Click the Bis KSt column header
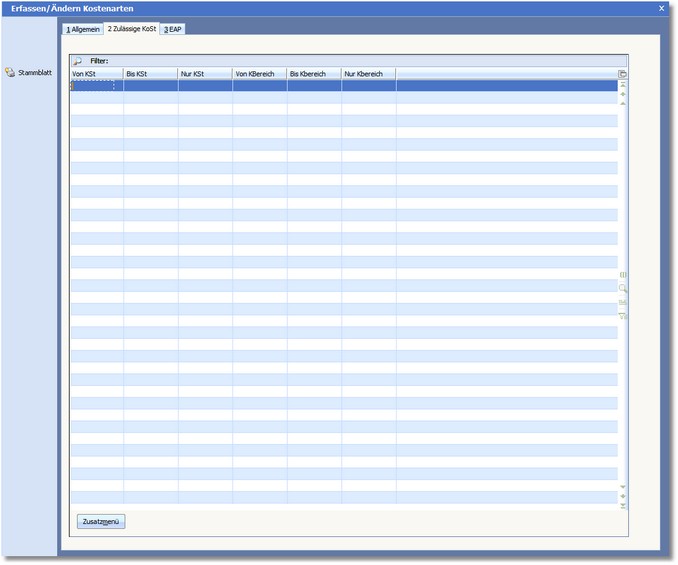 tap(150, 74)
